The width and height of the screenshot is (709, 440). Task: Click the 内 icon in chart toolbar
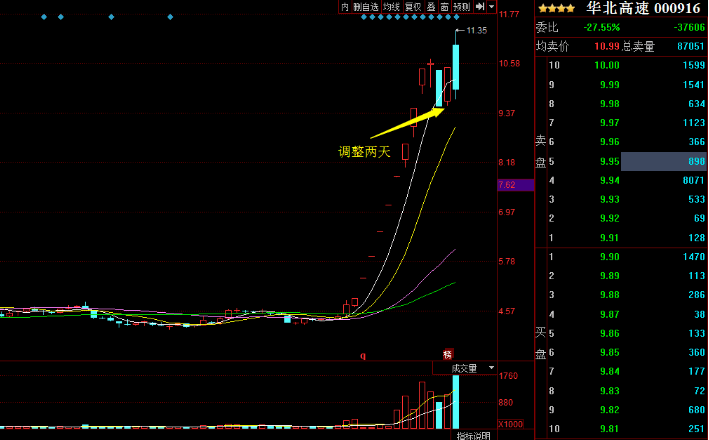pos(345,7)
